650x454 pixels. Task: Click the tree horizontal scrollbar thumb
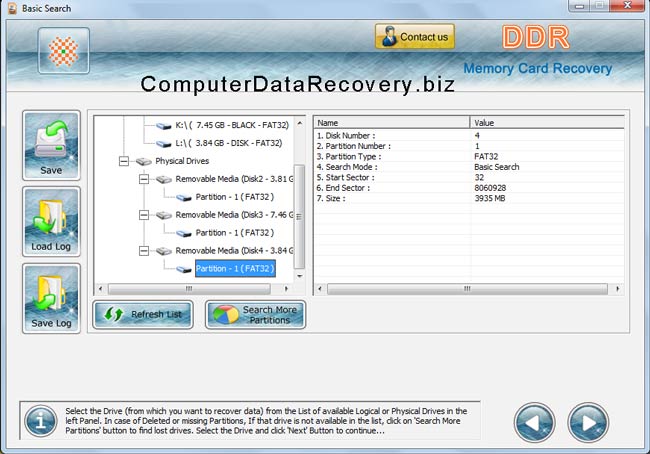pyautogui.click(x=189, y=289)
